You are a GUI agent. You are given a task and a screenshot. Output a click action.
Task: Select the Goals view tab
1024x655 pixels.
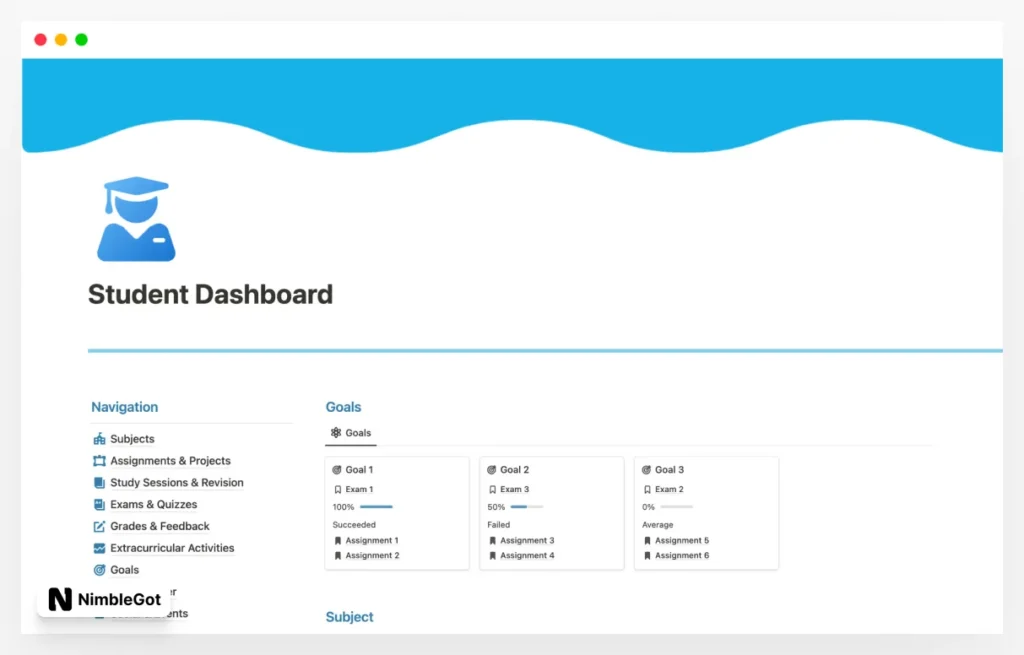[x=351, y=433]
